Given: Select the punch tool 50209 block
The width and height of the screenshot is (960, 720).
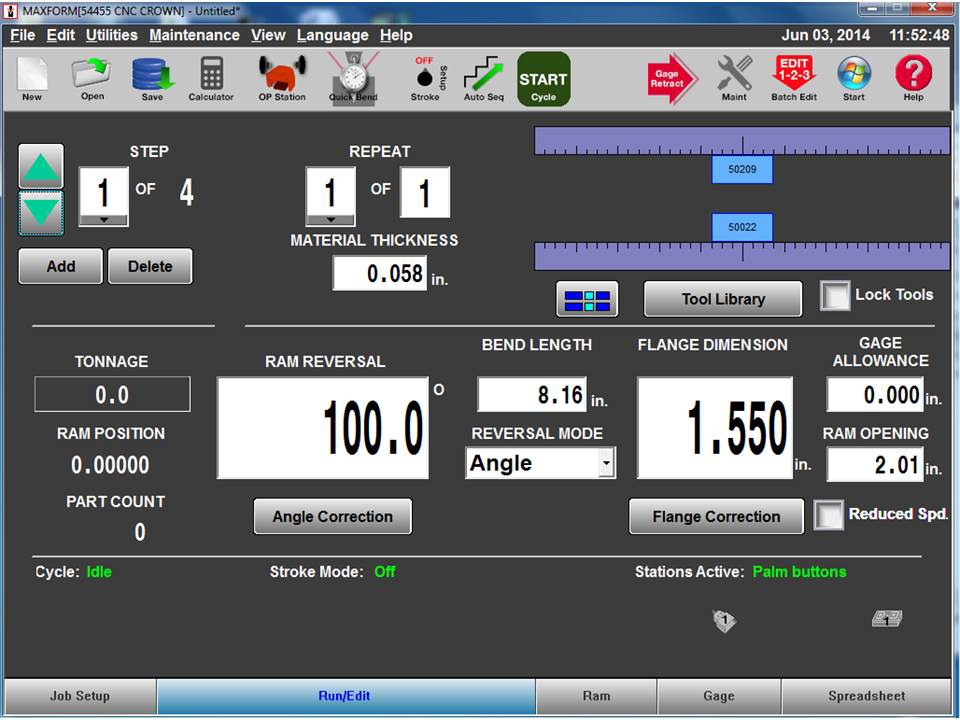Looking at the screenshot, I should pos(742,169).
